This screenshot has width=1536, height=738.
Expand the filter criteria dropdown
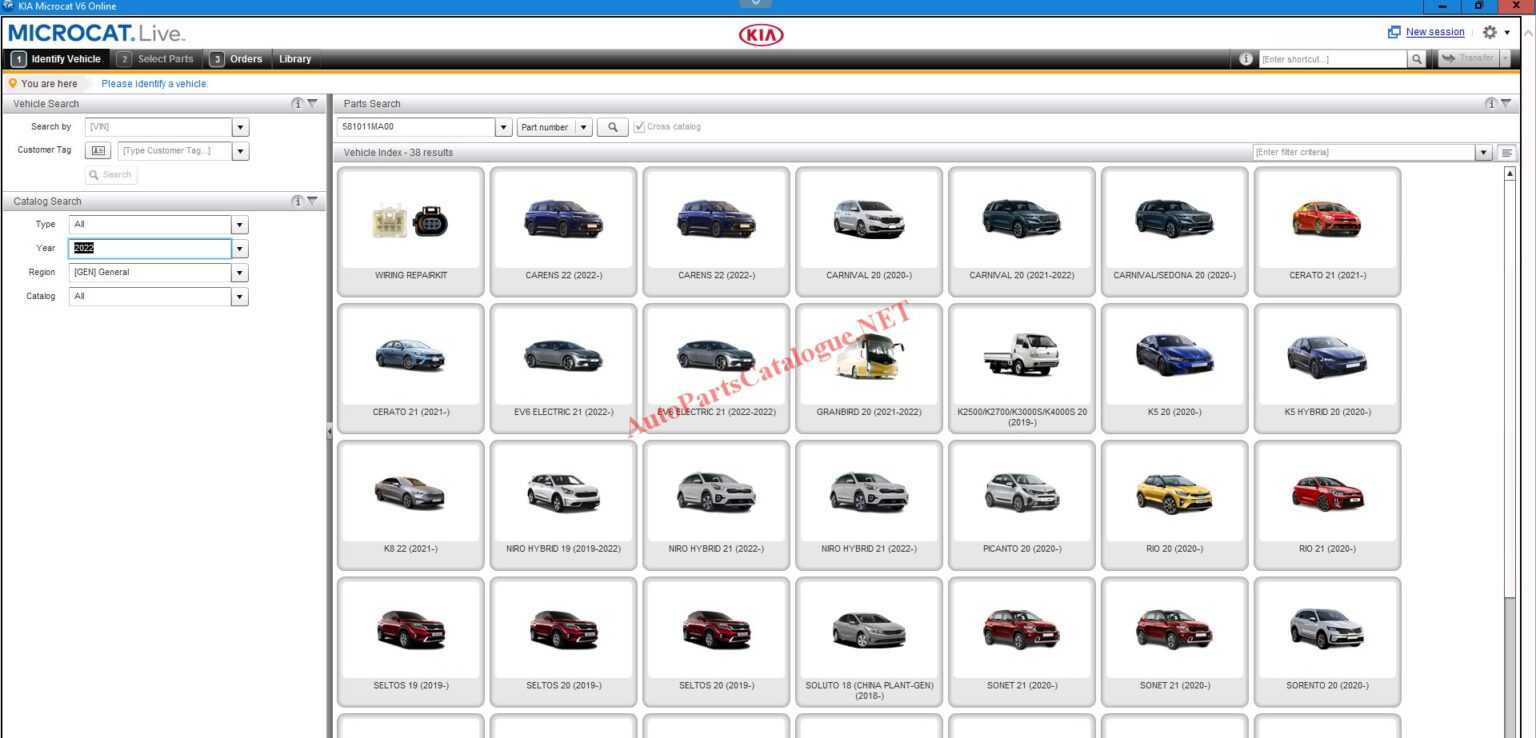click(x=1483, y=152)
